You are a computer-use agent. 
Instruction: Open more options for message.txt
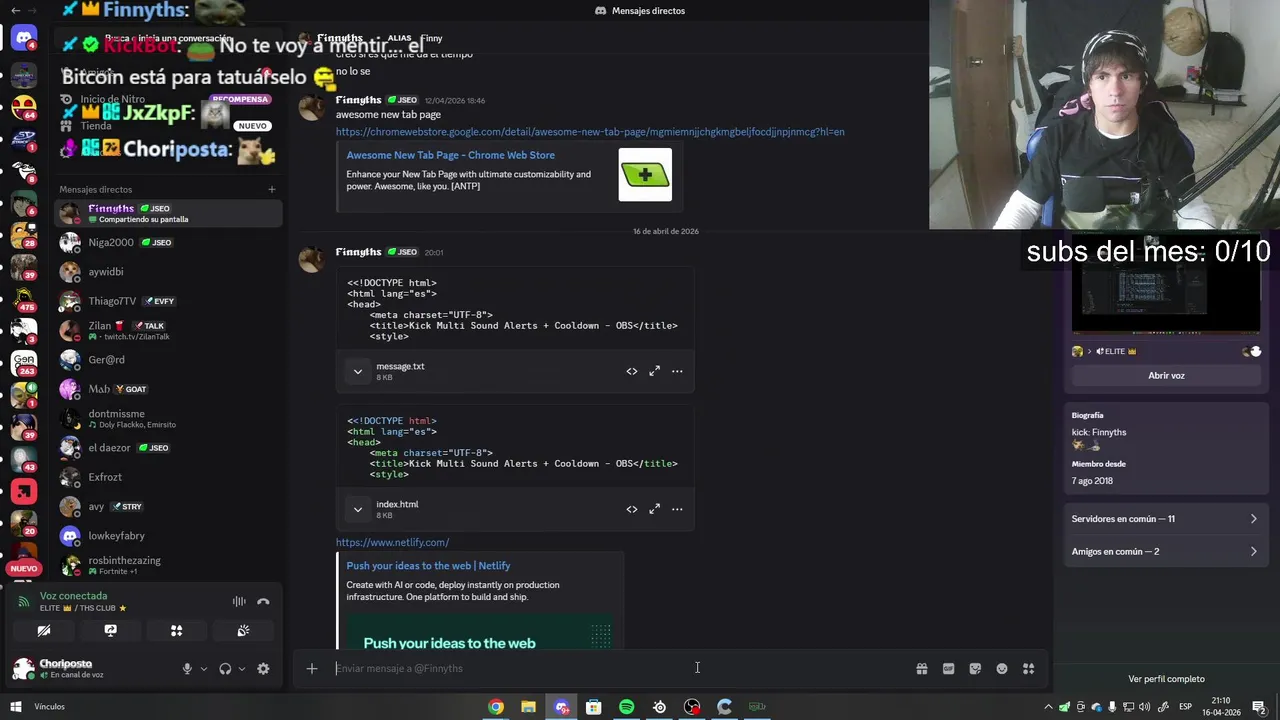coord(677,371)
